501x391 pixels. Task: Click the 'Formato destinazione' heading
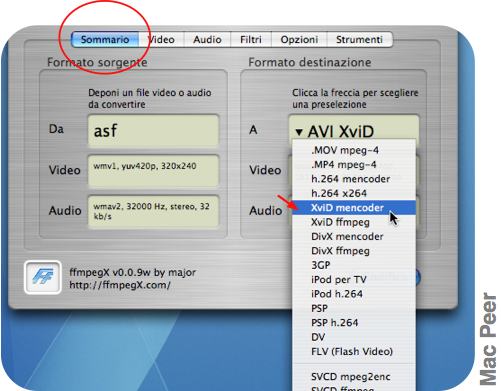coord(310,62)
